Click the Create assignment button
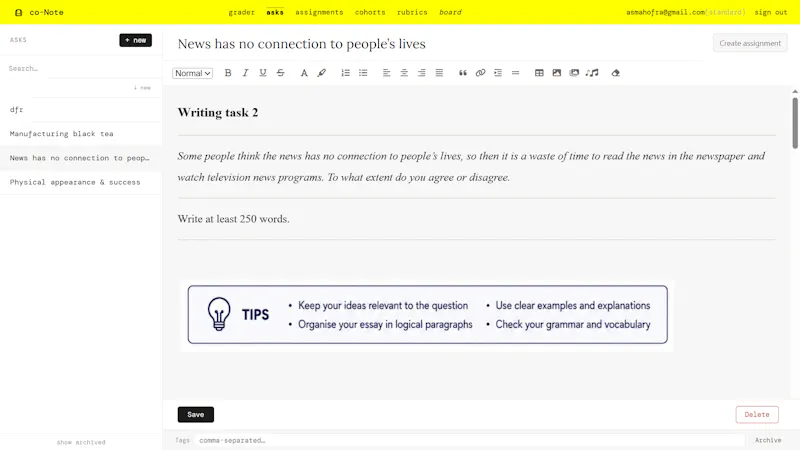800x450 pixels. tap(750, 43)
